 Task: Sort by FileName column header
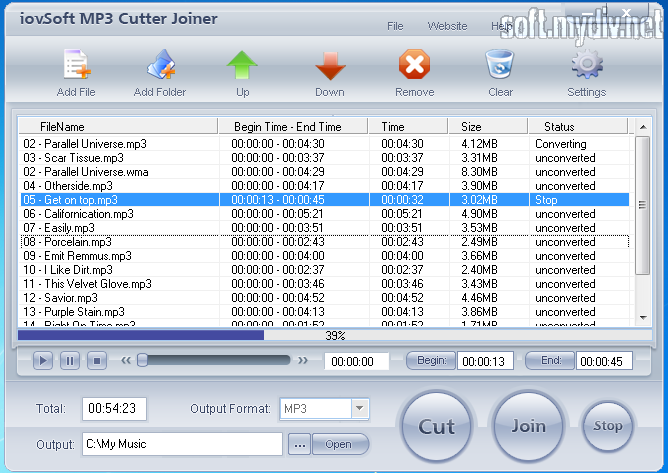(118, 127)
